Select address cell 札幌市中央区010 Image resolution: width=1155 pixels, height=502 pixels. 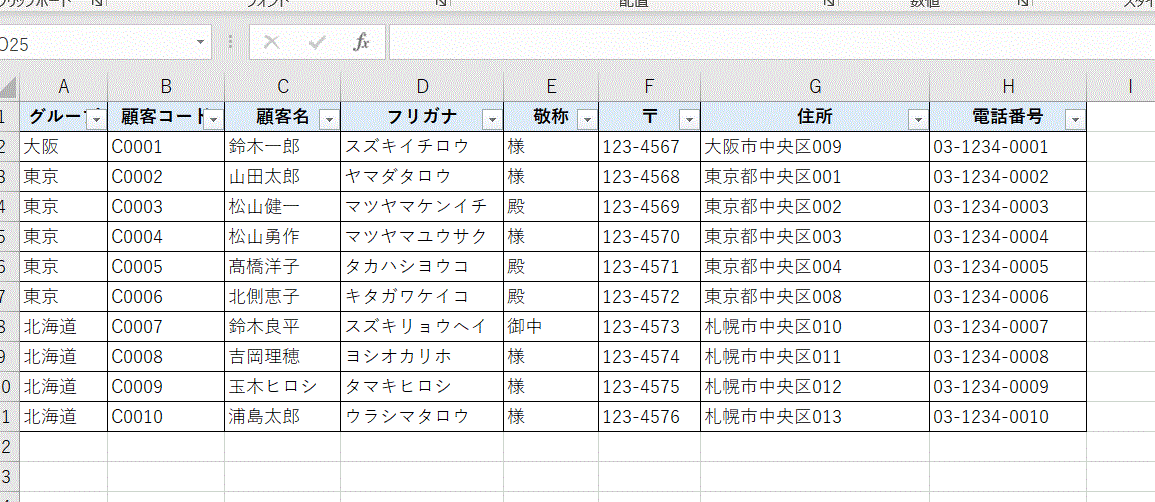(x=815, y=326)
